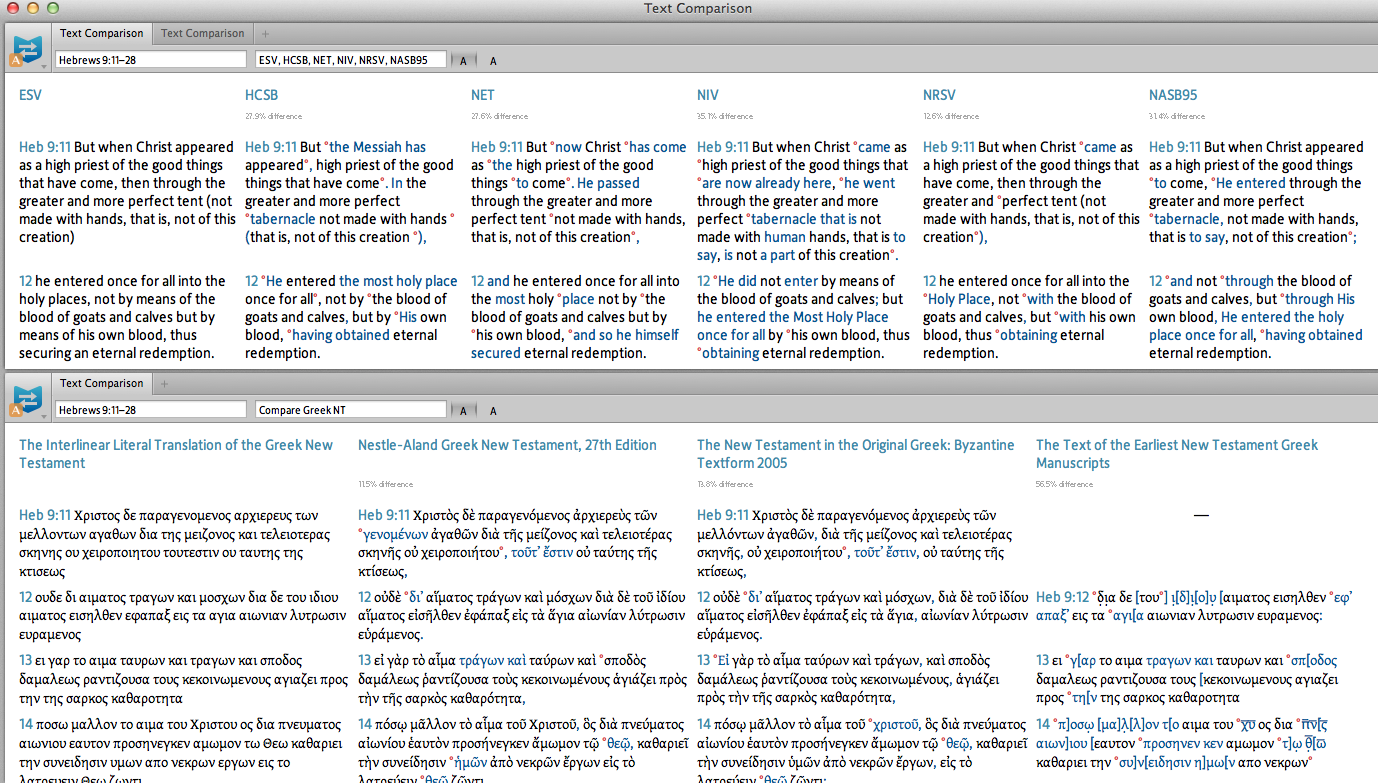Click the highlighted words 'the Messiah has' in HCSB
The image size is (1378, 783).
(378, 147)
